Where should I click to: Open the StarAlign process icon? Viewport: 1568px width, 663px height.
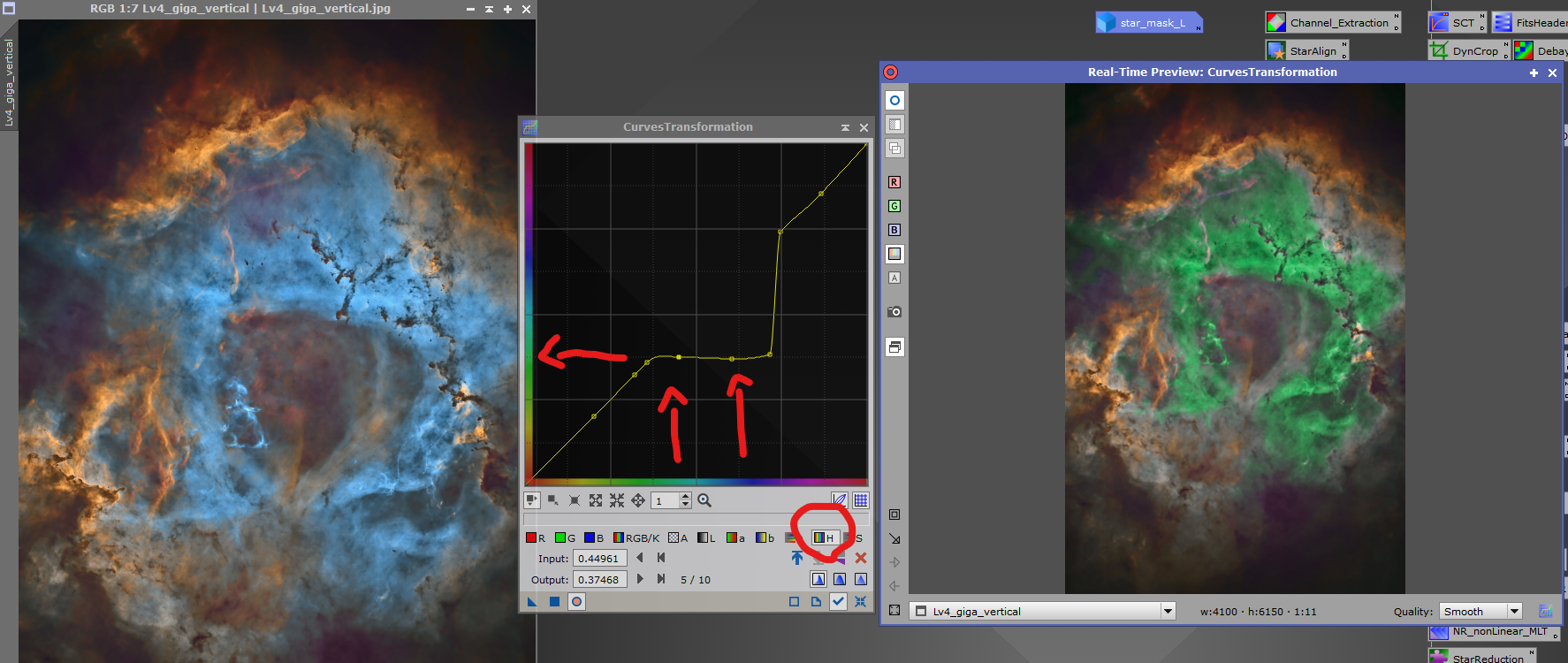coord(1307,51)
